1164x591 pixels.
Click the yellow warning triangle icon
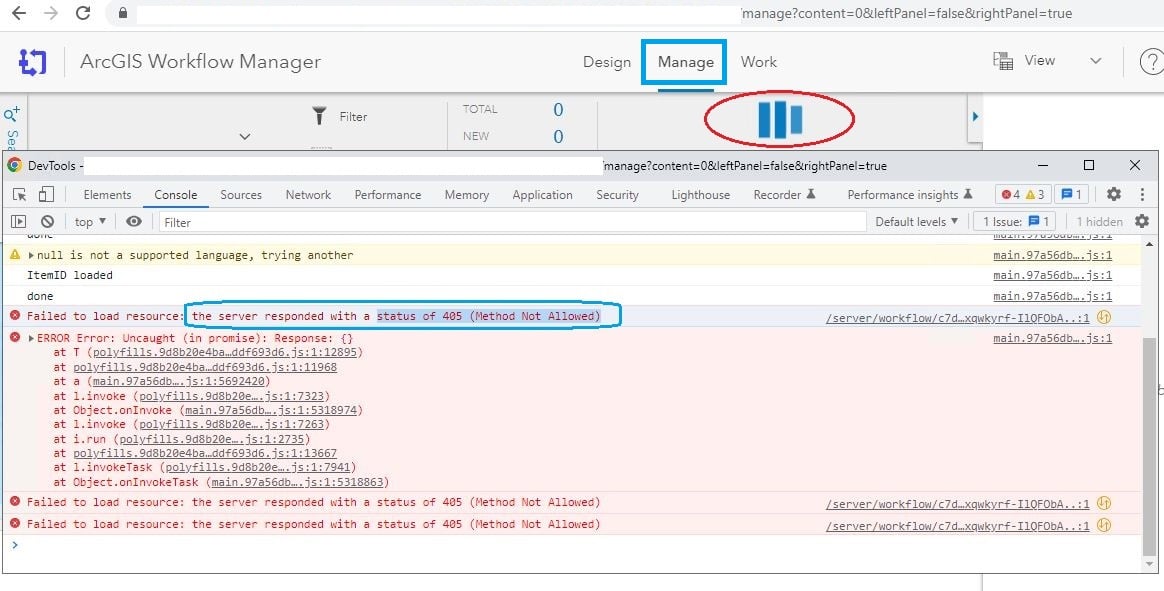(x=14, y=254)
